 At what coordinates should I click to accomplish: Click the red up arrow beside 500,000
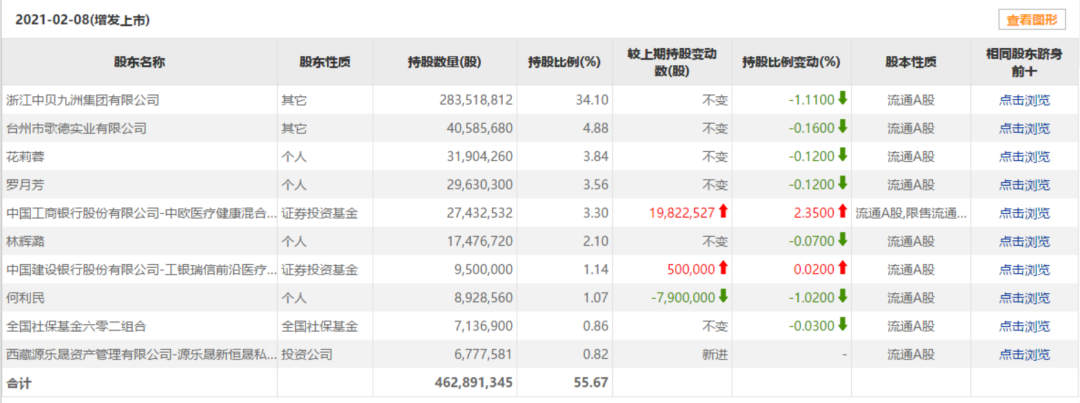coord(723,269)
